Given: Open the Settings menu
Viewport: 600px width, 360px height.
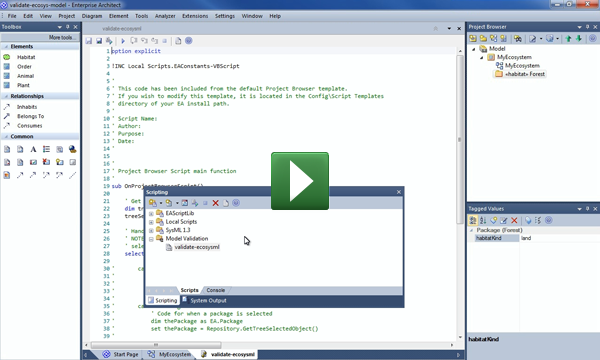Looking at the screenshot, I should point(225,16).
